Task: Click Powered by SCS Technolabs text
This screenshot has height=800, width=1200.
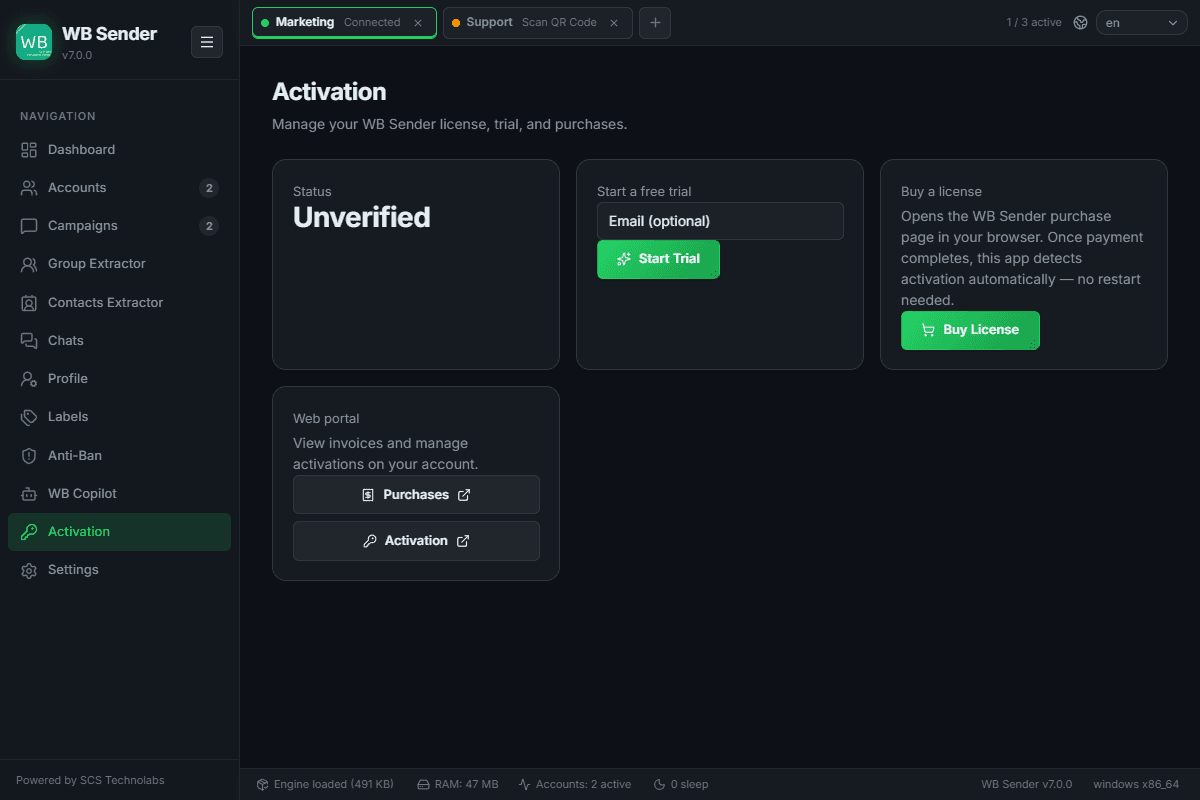Action: (90, 780)
